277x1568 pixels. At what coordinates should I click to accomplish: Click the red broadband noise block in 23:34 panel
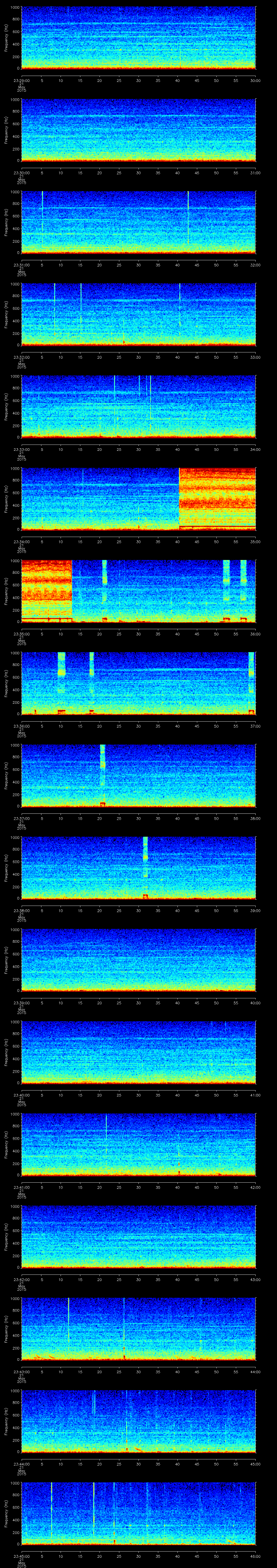217,499
